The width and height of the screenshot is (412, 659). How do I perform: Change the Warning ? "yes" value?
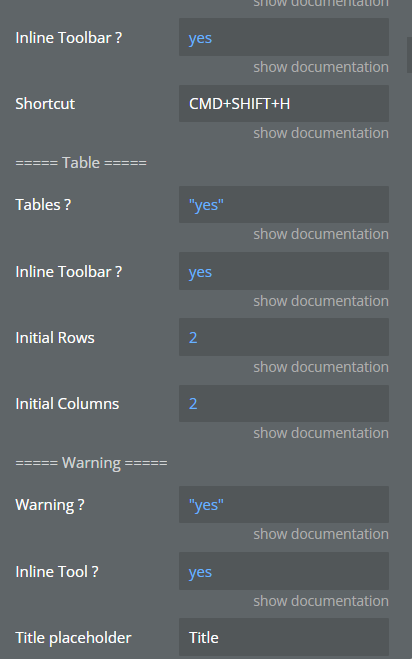click(284, 505)
